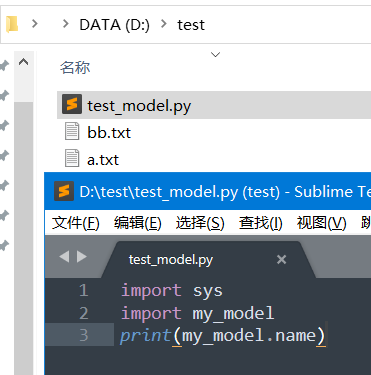
Task: Open the 编辑(E) menu
Action: pos(138,222)
